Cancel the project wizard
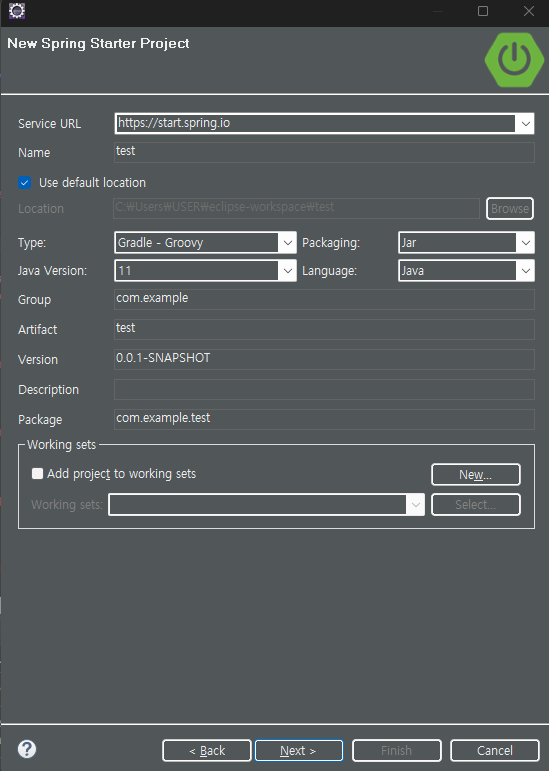Image resolution: width=549 pixels, height=771 pixels. [494, 750]
